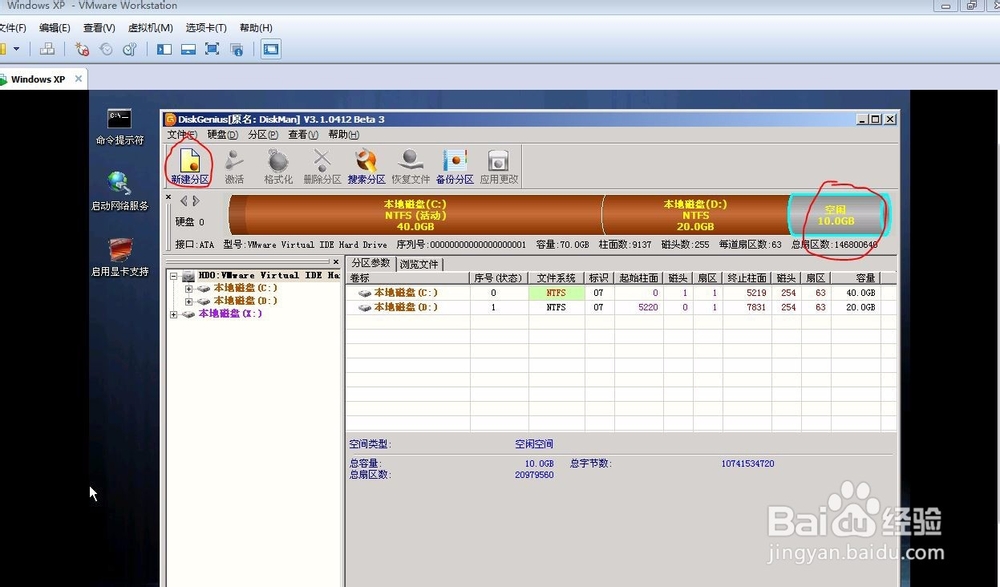Image resolution: width=1000 pixels, height=587 pixels.
Task: Close the disk map pane with X
Action: point(168,197)
